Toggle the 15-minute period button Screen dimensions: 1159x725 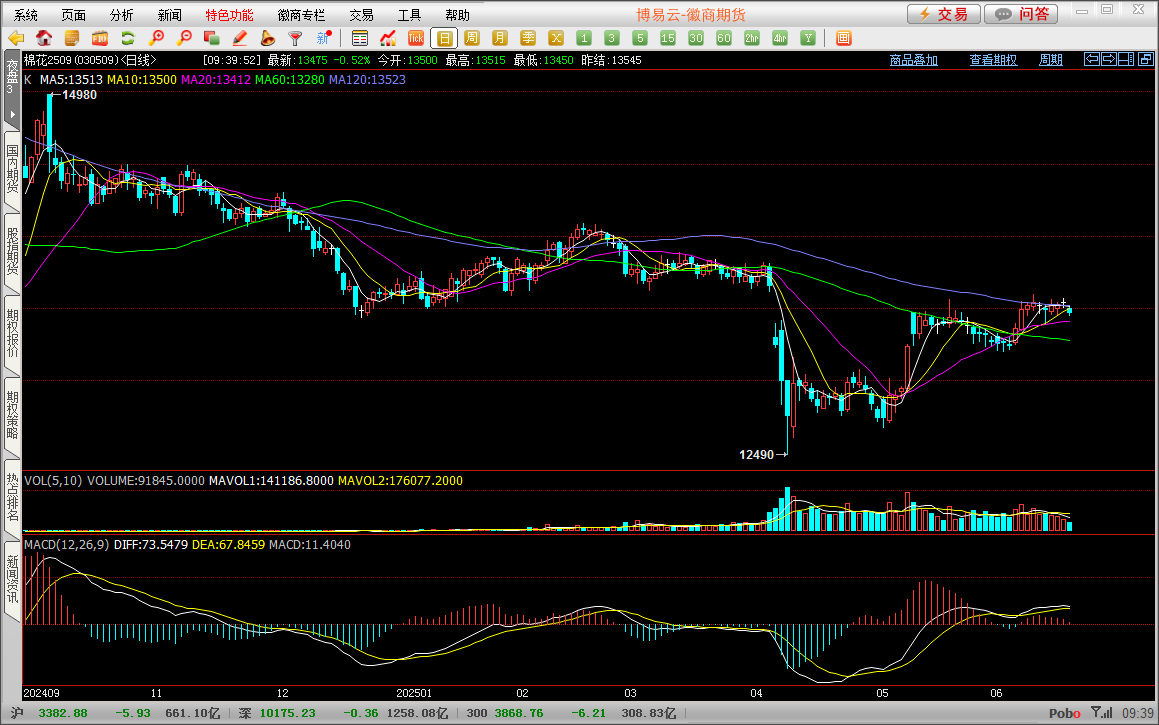668,38
